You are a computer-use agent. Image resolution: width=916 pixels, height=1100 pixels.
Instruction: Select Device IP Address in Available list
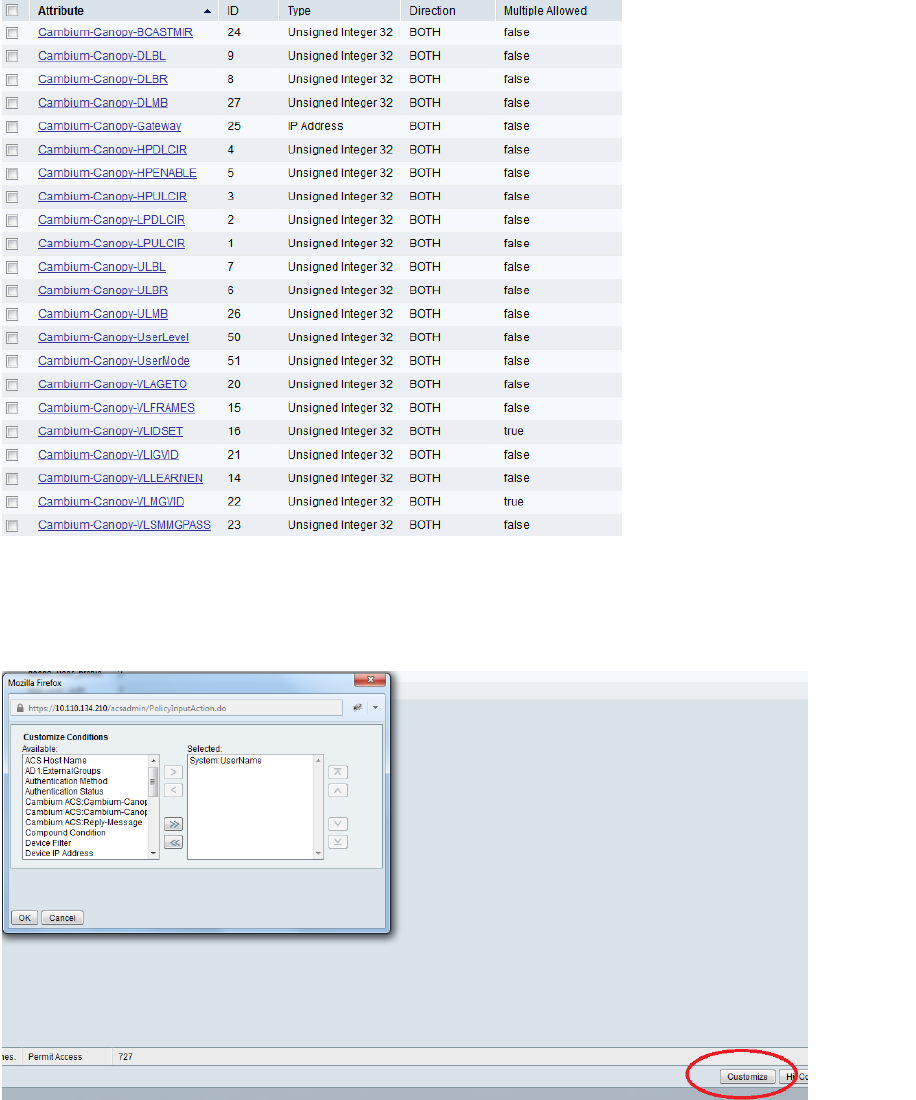(x=59, y=853)
